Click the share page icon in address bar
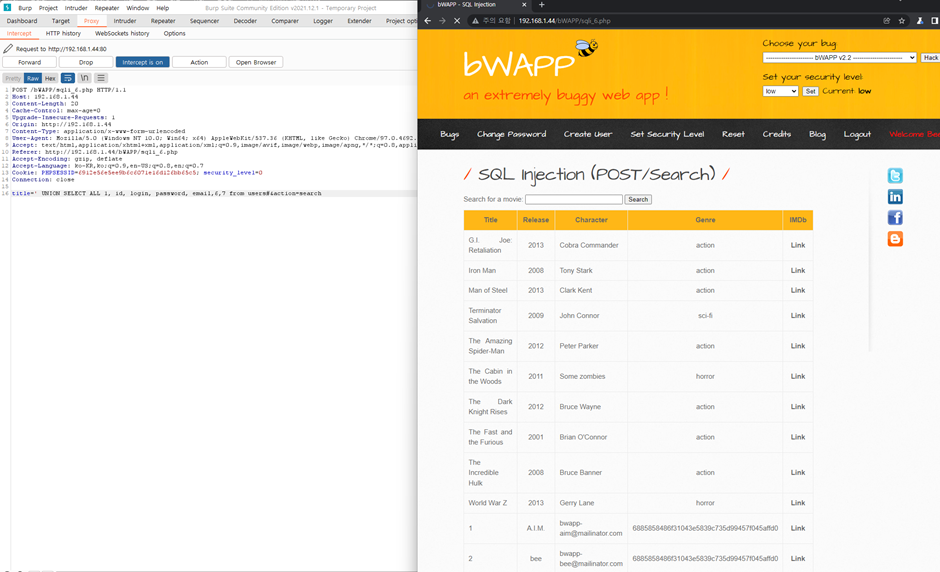 tap(887, 20)
